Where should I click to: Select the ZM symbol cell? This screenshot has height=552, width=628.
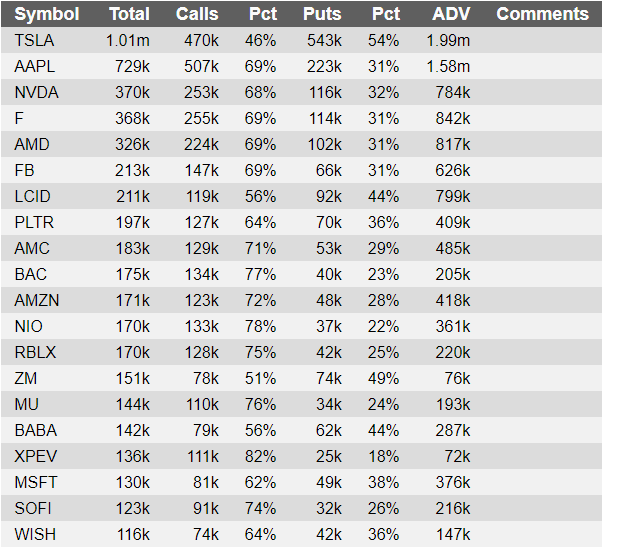tap(26, 379)
